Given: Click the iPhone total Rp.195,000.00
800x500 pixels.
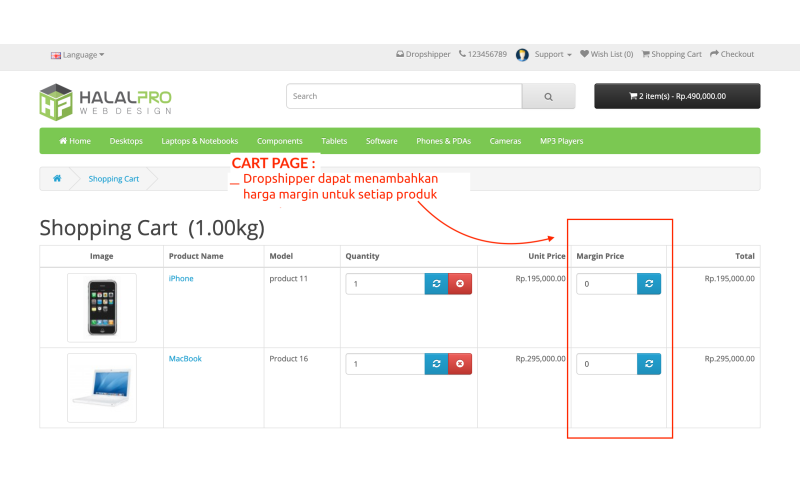Looking at the screenshot, I should coord(730,279).
